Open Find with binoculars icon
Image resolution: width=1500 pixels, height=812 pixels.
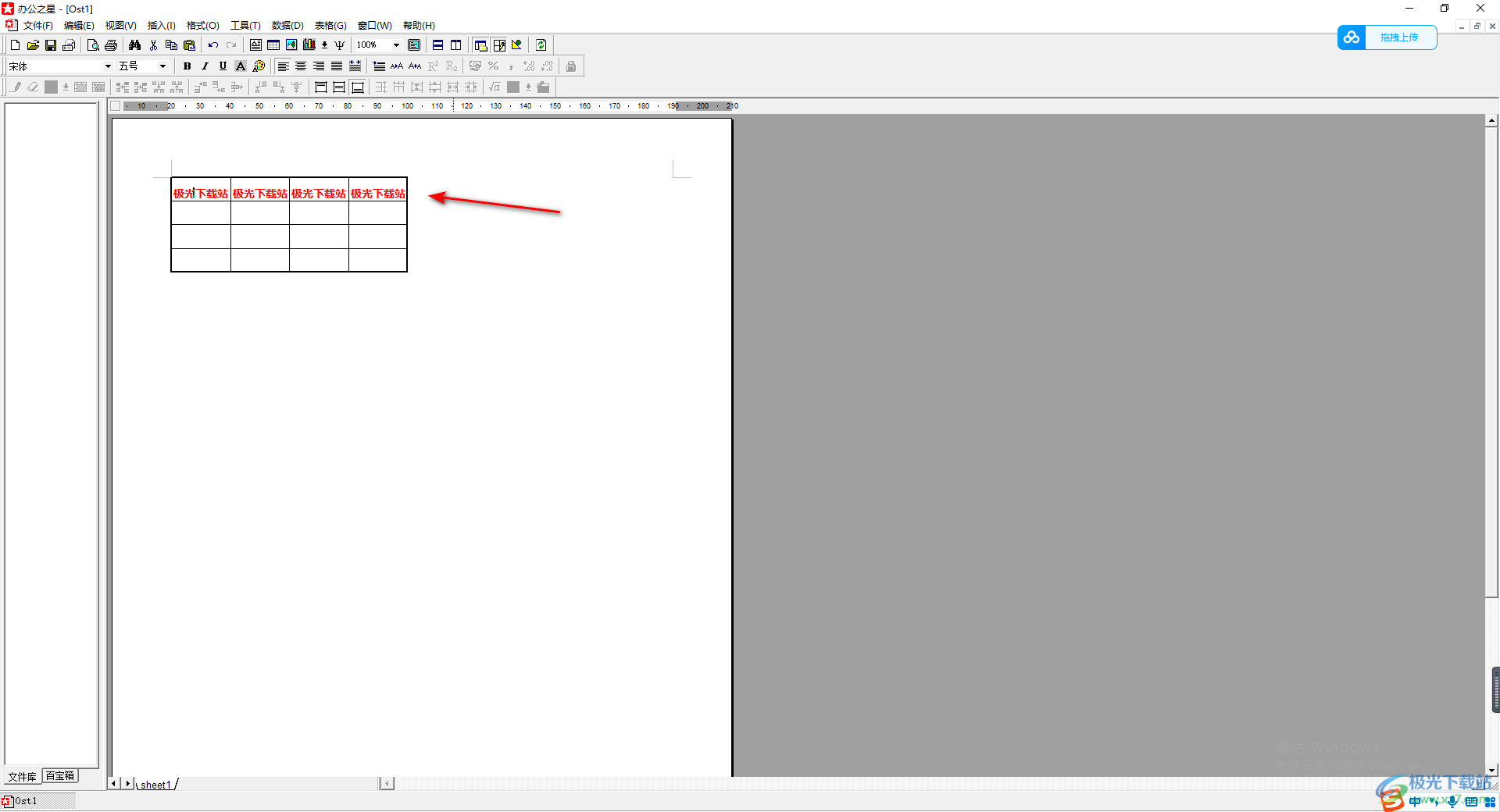[x=135, y=45]
